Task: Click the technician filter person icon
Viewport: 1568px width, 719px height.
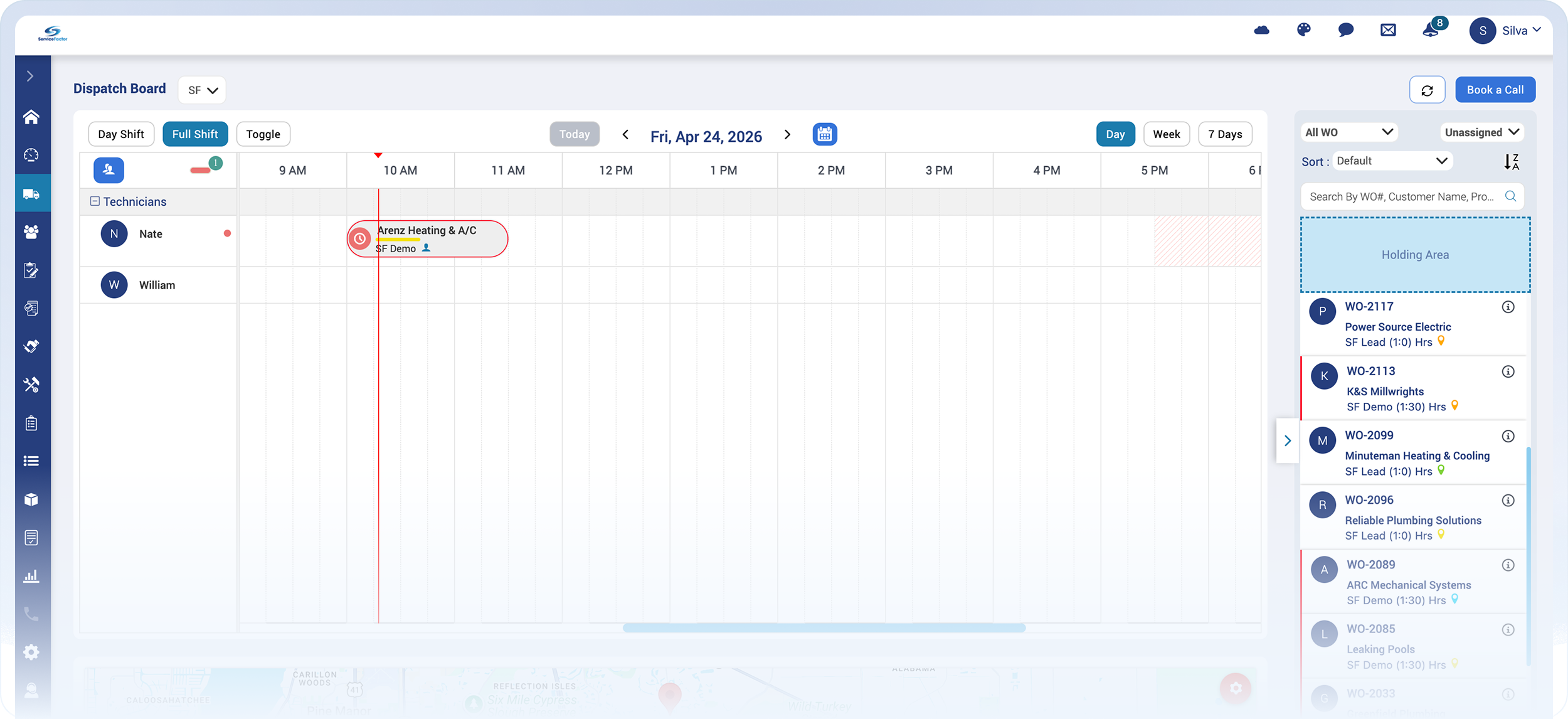Action: click(109, 170)
